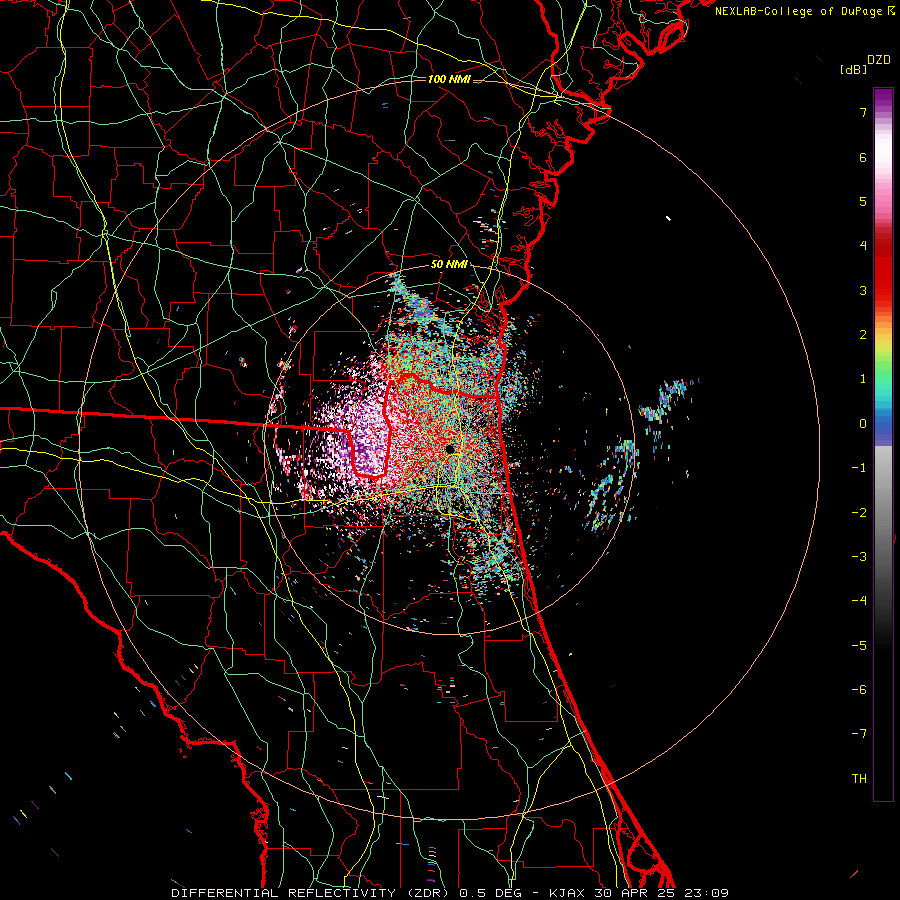Screen dimensions: 900x900
Task: Click the -1 value on the color scale
Action: tap(859, 468)
